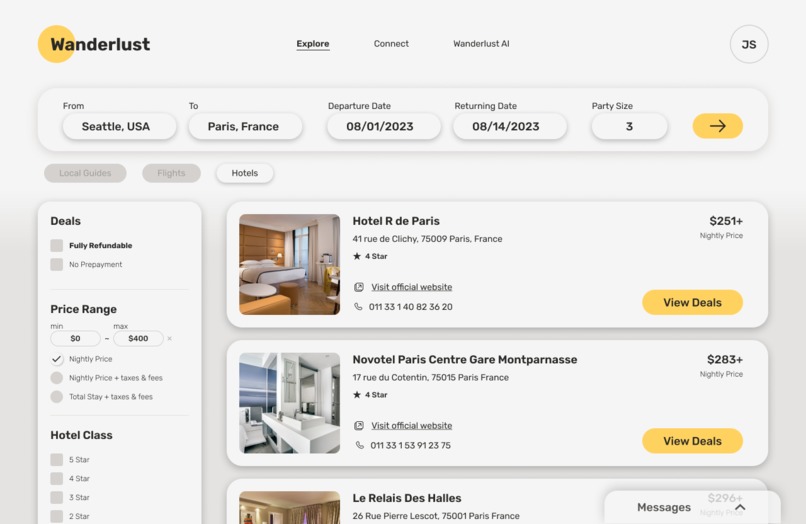The width and height of the screenshot is (806, 524).
Task: Open Returning Date field 08/14/2023
Action: coord(509,127)
